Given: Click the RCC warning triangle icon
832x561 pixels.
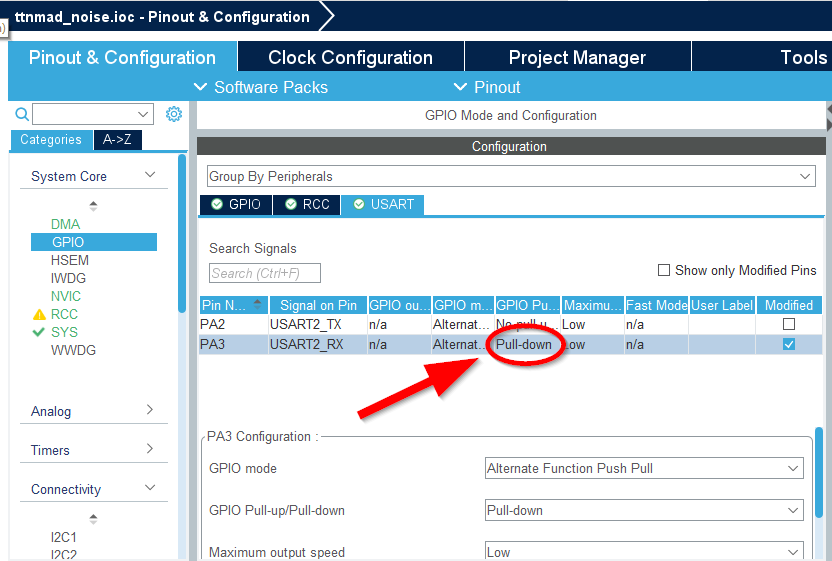Looking at the screenshot, I should 39,314.
